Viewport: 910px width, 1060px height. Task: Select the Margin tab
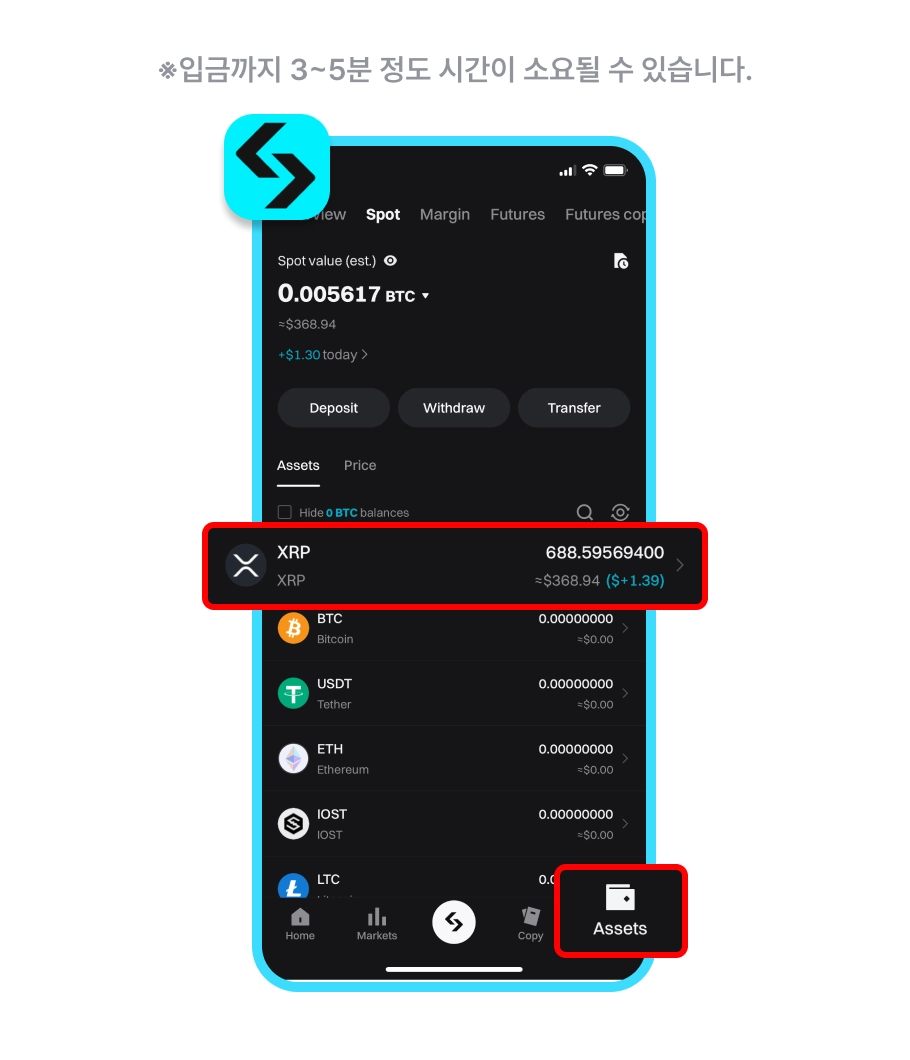pos(445,214)
